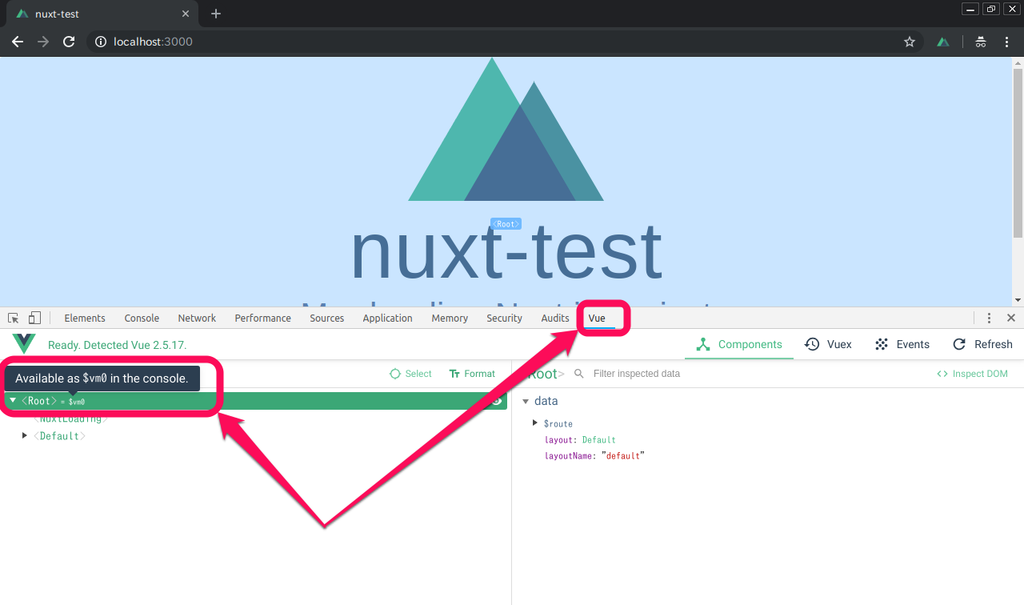
Task: Expand the $route property
Action: click(535, 423)
